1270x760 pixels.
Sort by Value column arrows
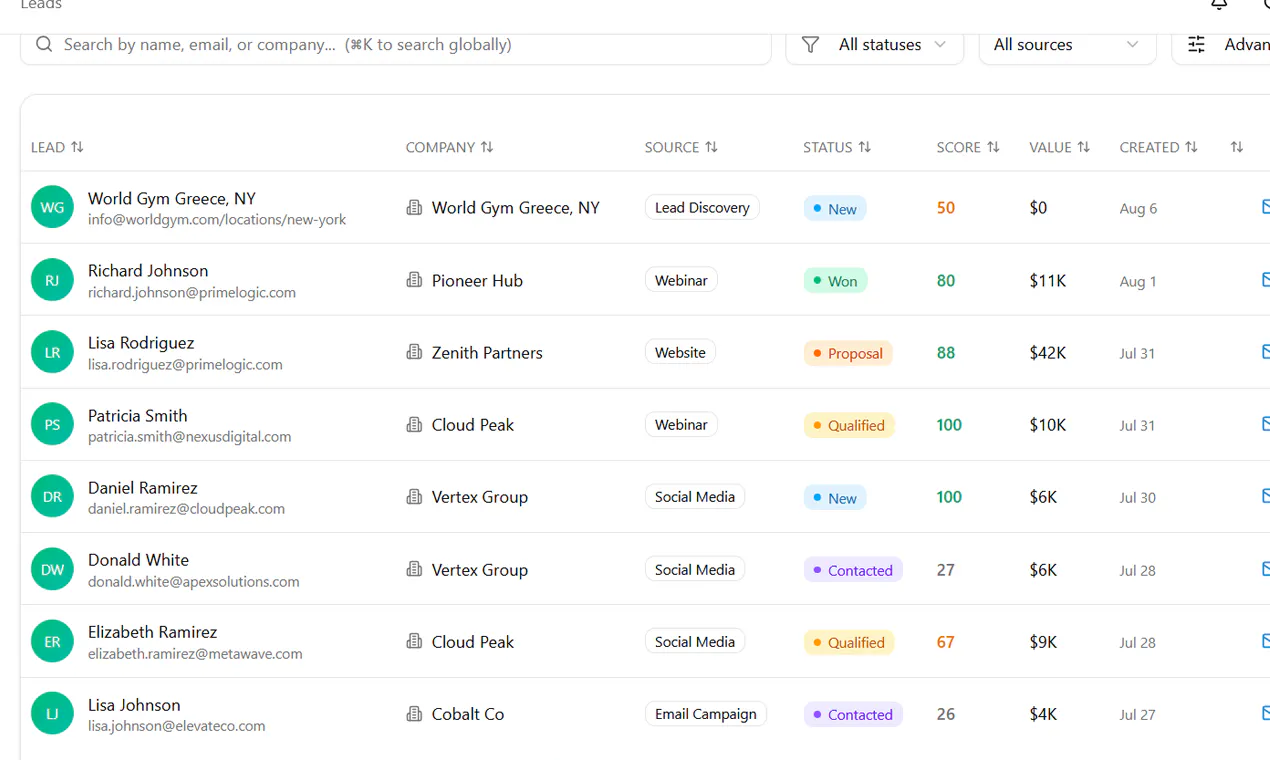[x=1084, y=147]
